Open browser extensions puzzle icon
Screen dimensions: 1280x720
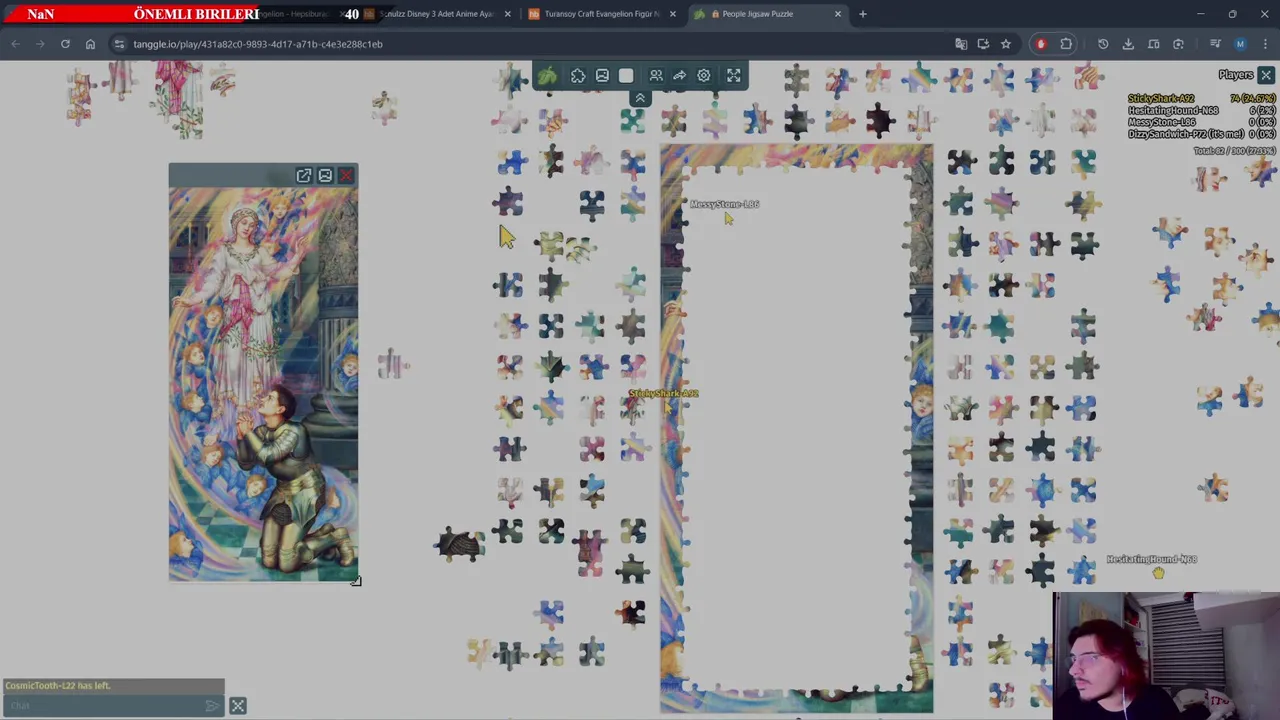[x=1066, y=44]
